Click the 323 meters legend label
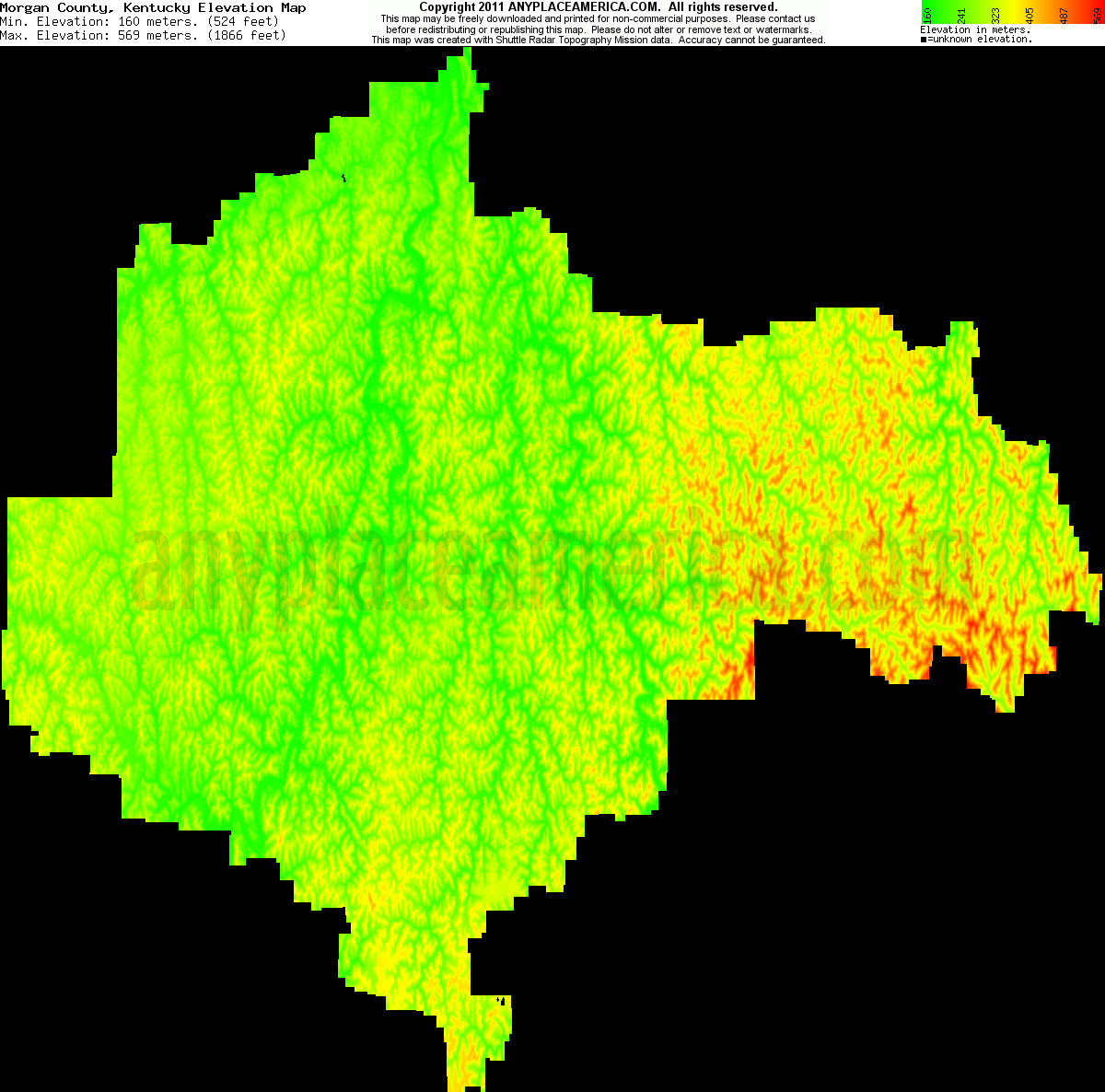Image resolution: width=1105 pixels, height=1092 pixels. coord(995,15)
